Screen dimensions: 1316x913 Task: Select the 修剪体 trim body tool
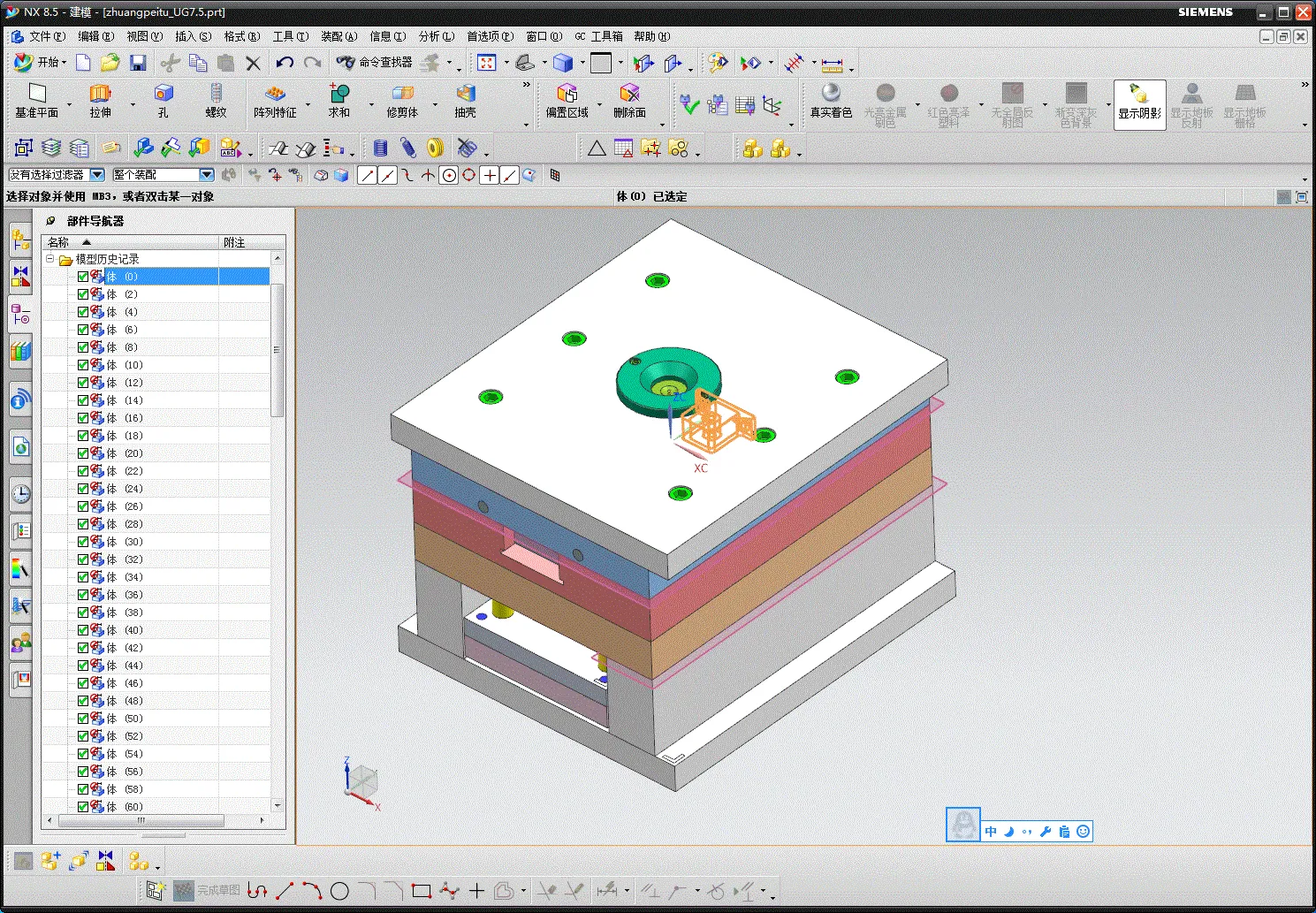click(x=402, y=101)
